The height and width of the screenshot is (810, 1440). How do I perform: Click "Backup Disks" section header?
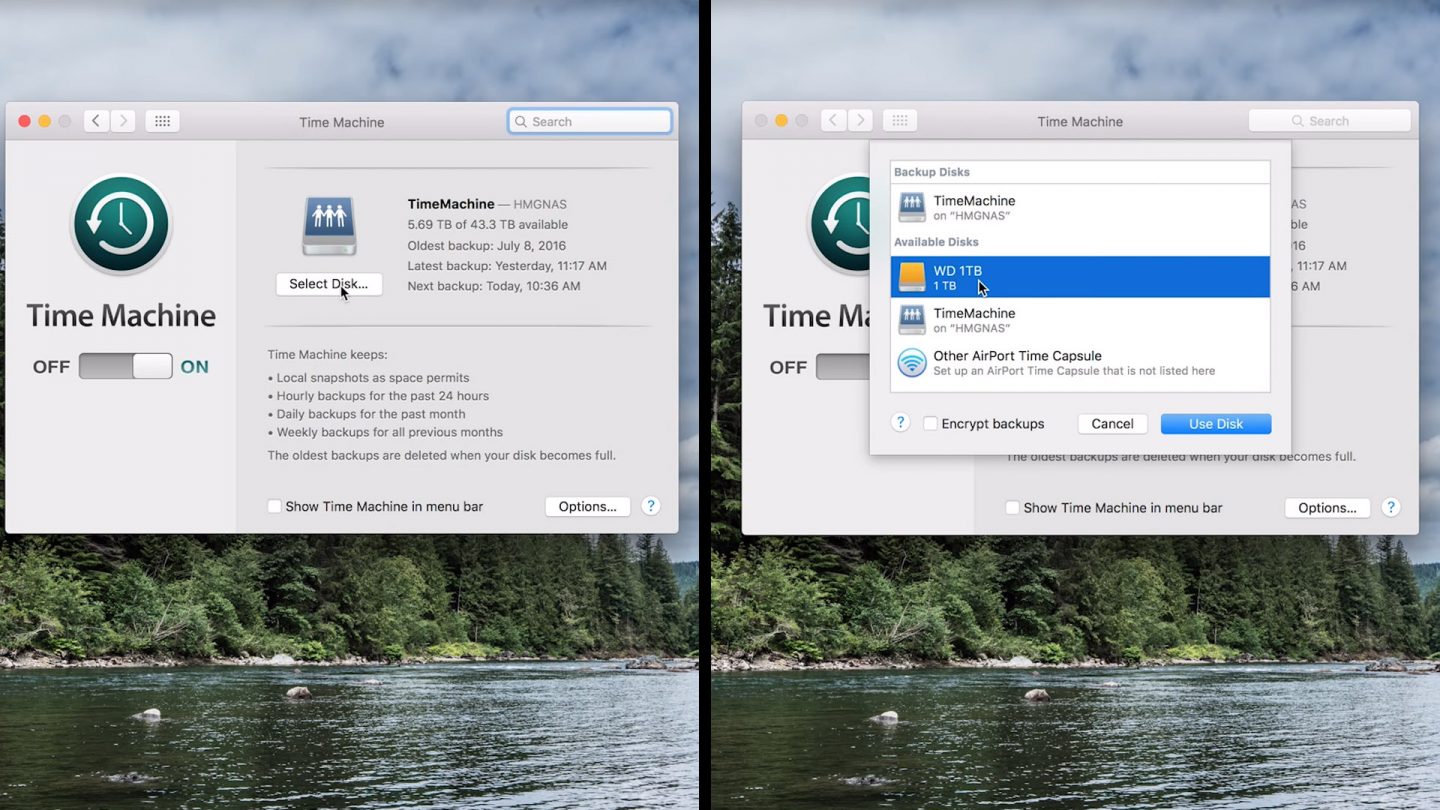click(932, 172)
